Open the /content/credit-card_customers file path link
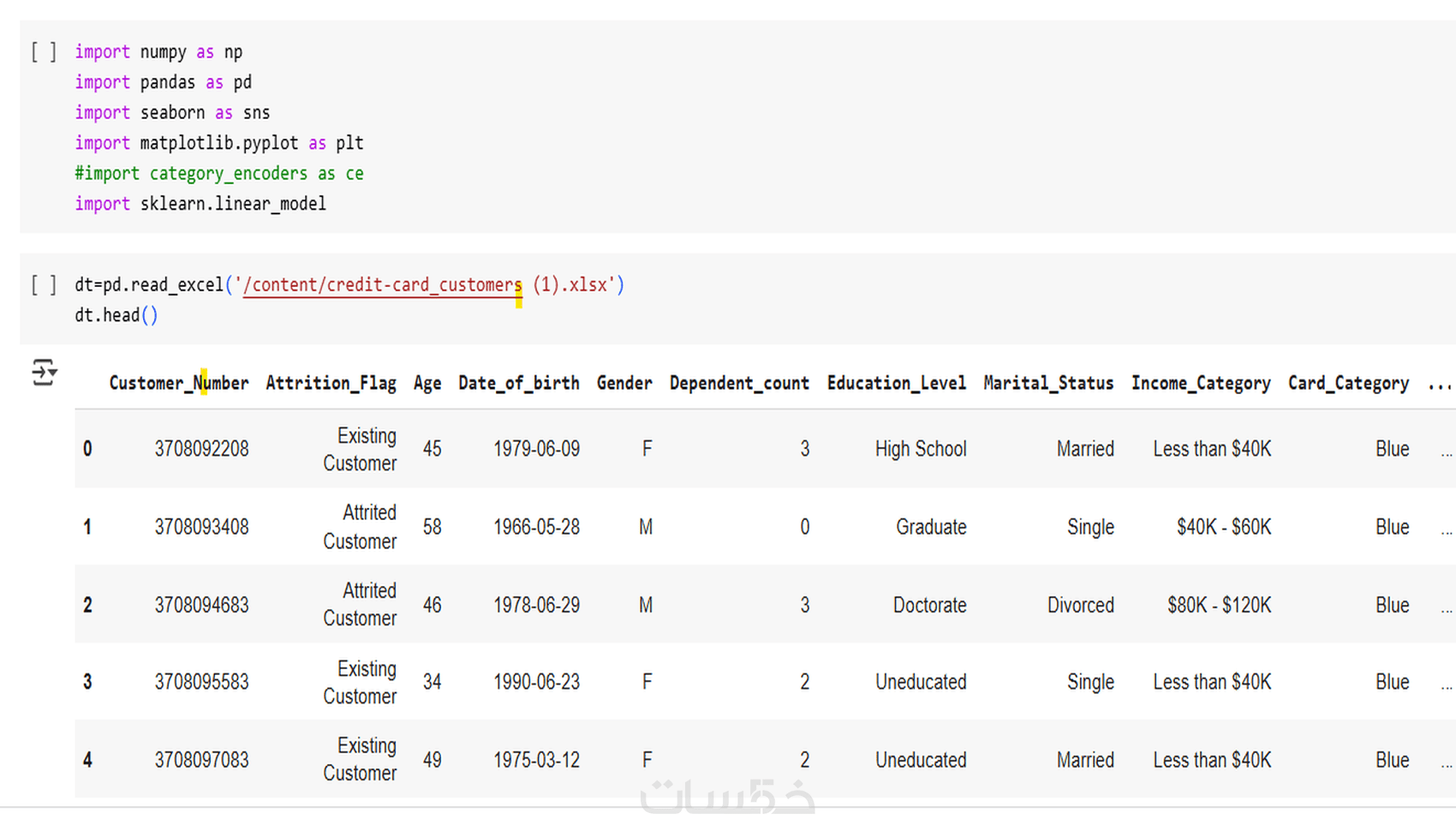 [382, 284]
